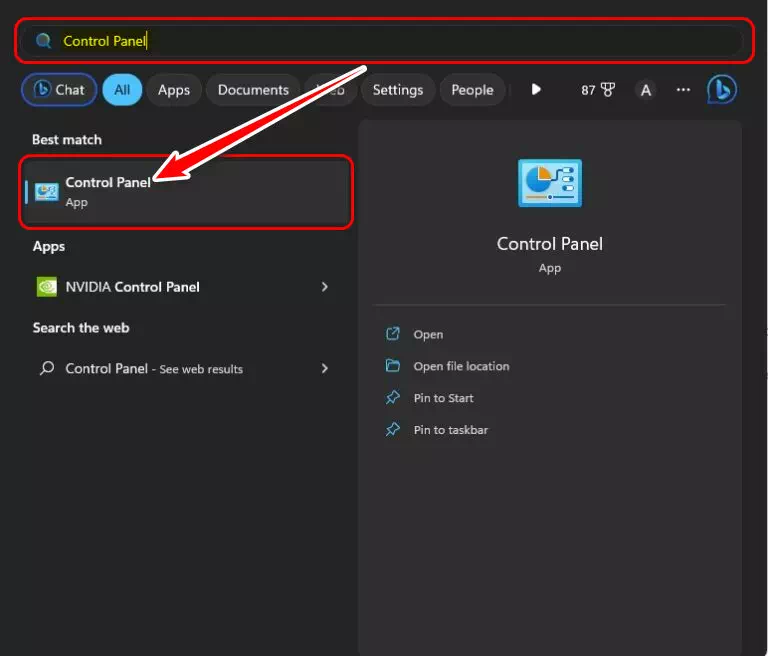Launch Bing from the top-right icon
Image resolution: width=768 pixels, height=656 pixels.
pos(721,89)
